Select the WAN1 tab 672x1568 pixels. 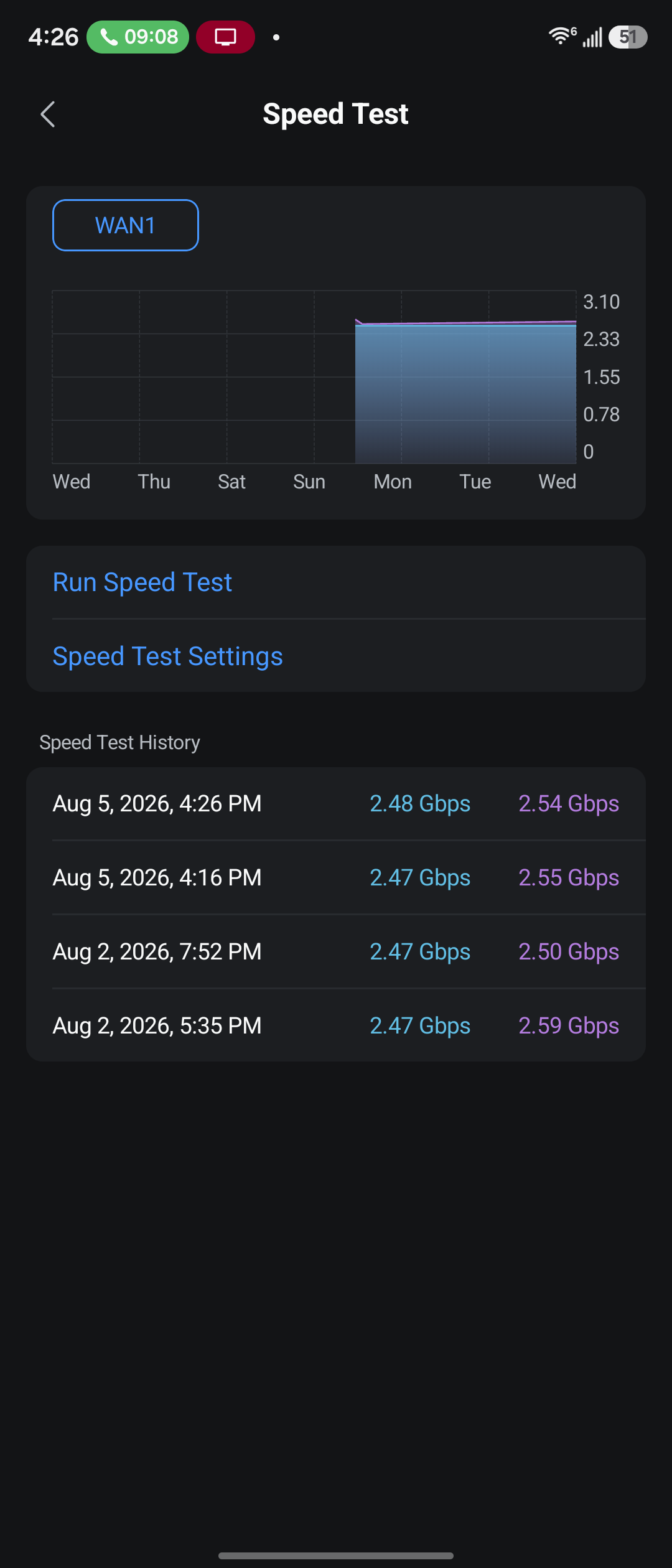(126, 225)
